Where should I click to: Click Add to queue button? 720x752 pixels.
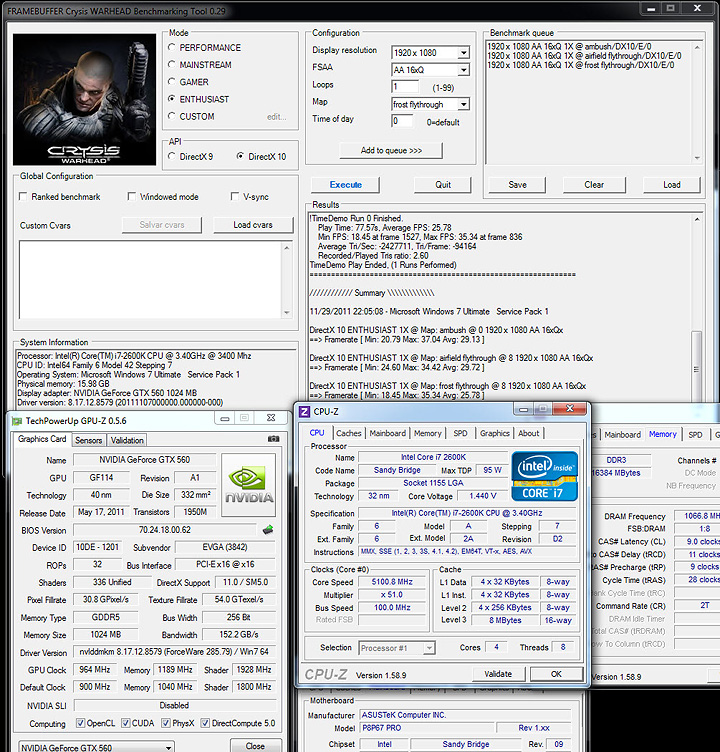pos(391,151)
